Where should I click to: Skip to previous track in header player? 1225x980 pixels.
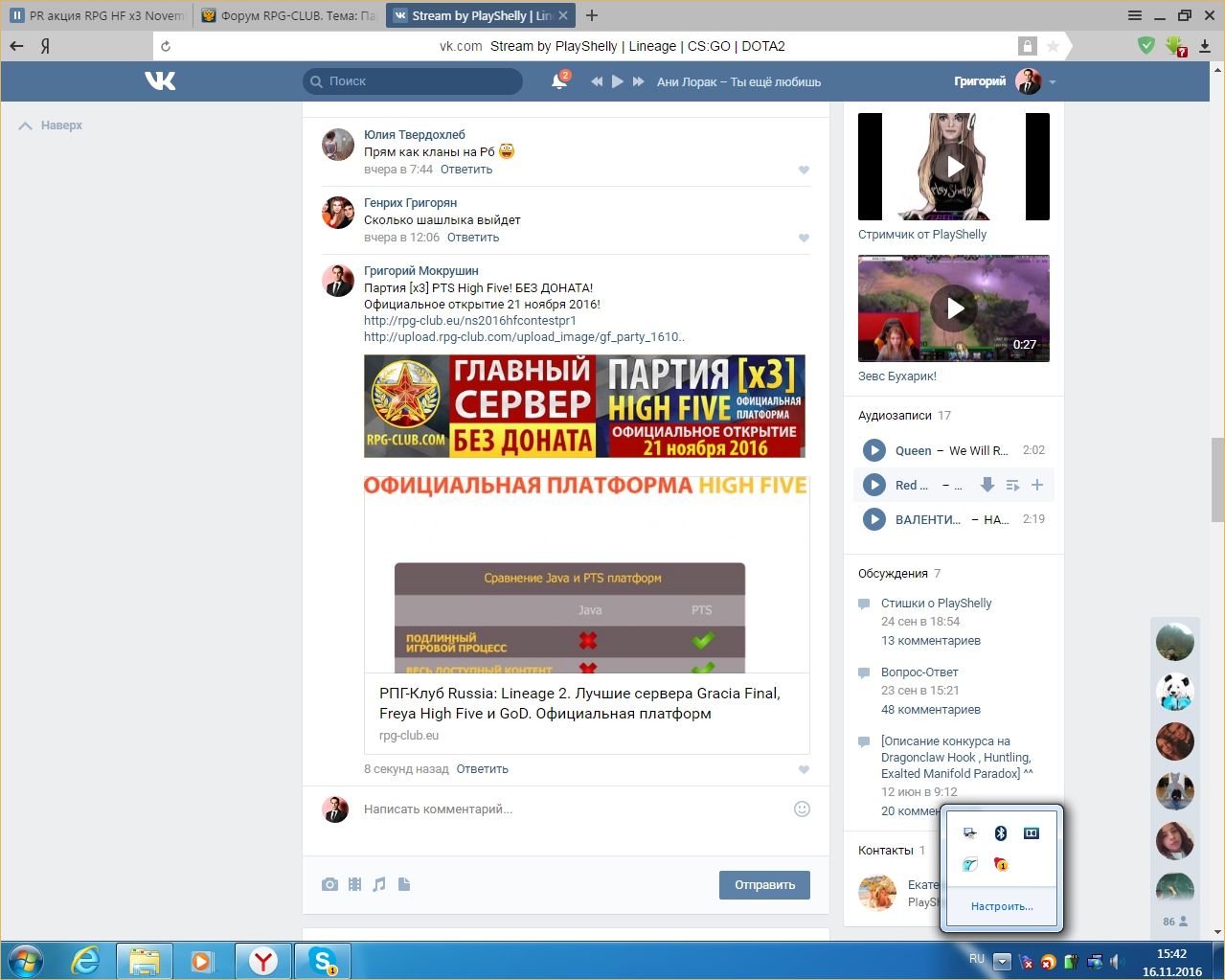[x=597, y=81]
